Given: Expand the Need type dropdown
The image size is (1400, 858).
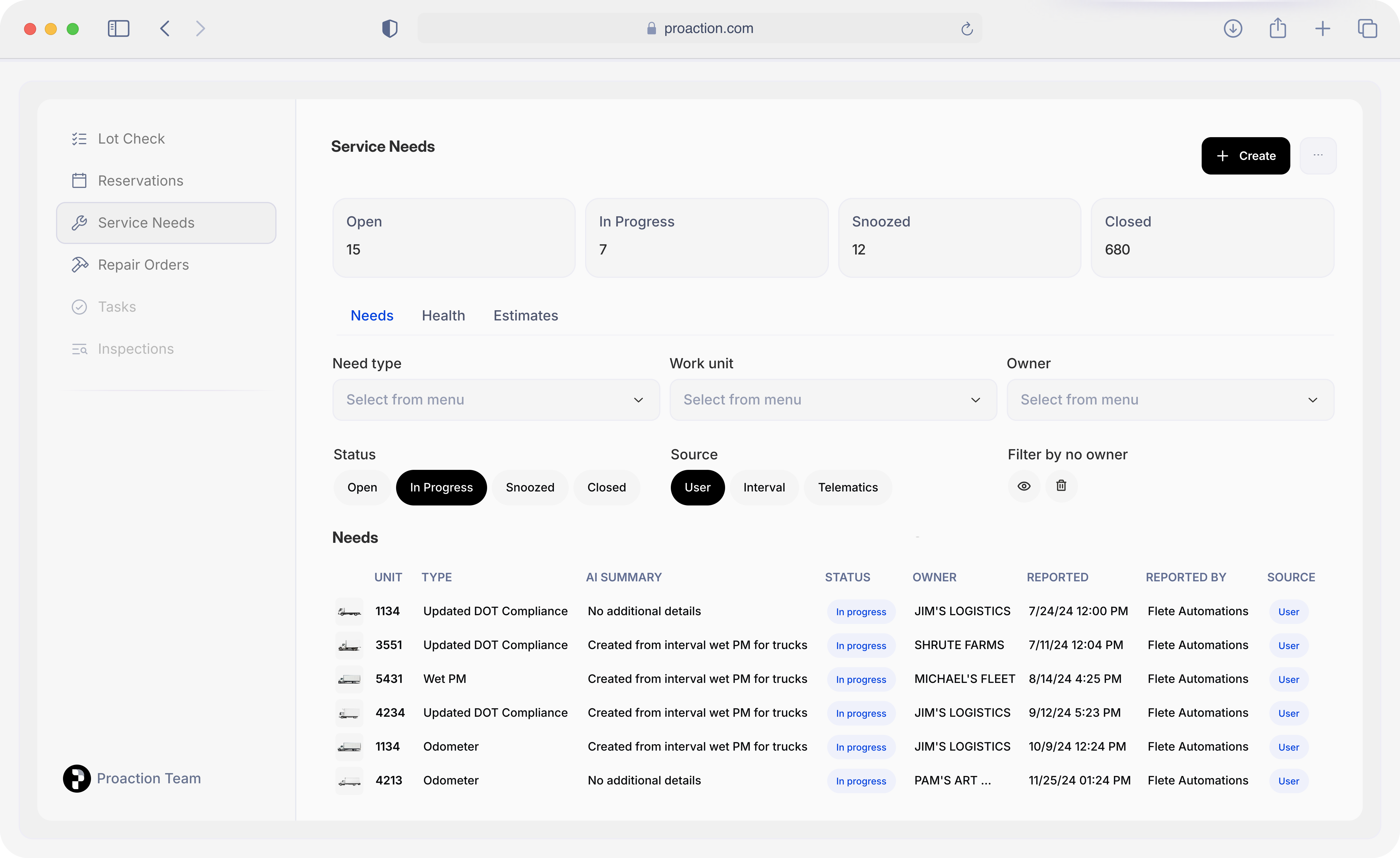Looking at the screenshot, I should tap(496, 400).
